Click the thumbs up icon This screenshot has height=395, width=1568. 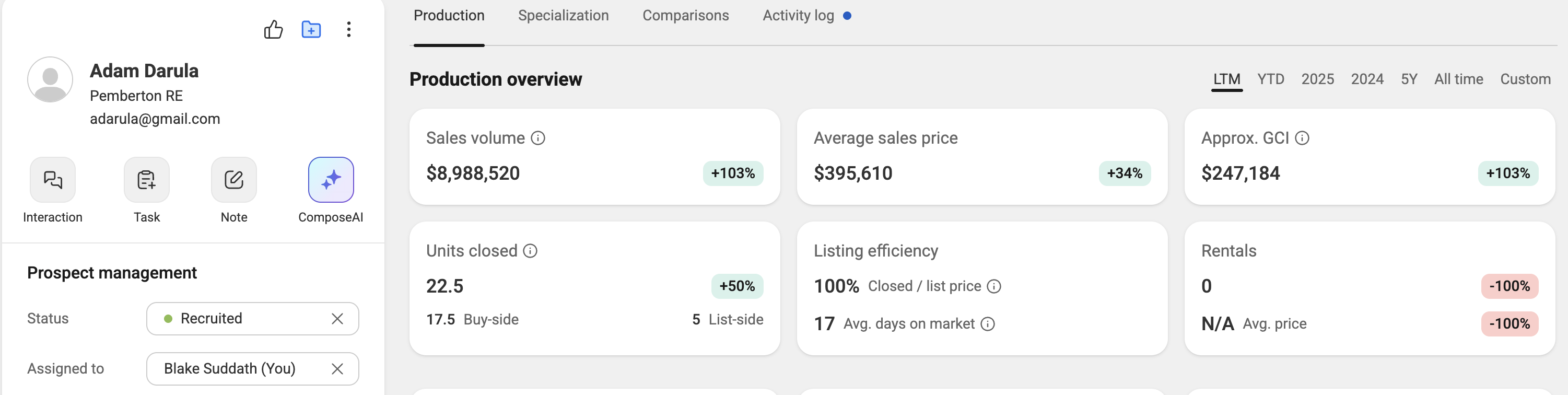tap(273, 29)
